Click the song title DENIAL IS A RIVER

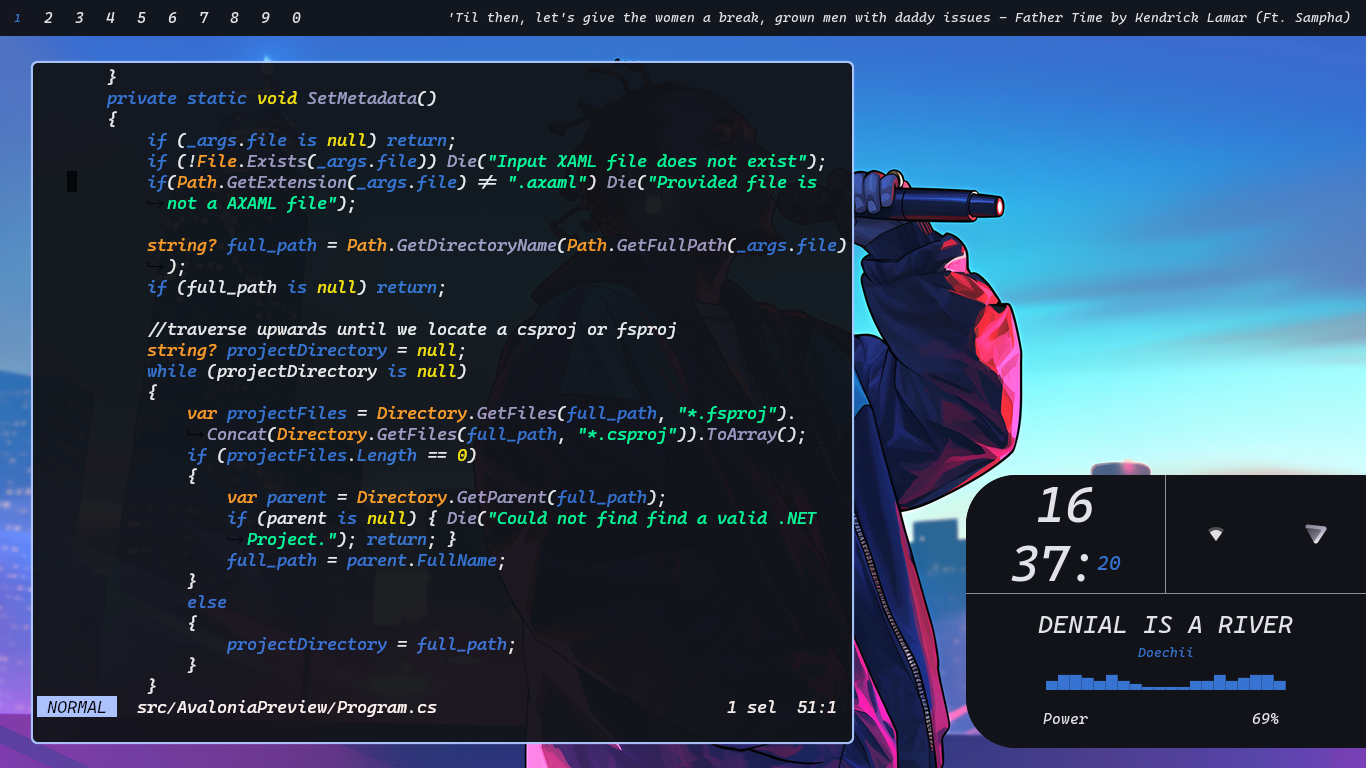click(x=1164, y=624)
